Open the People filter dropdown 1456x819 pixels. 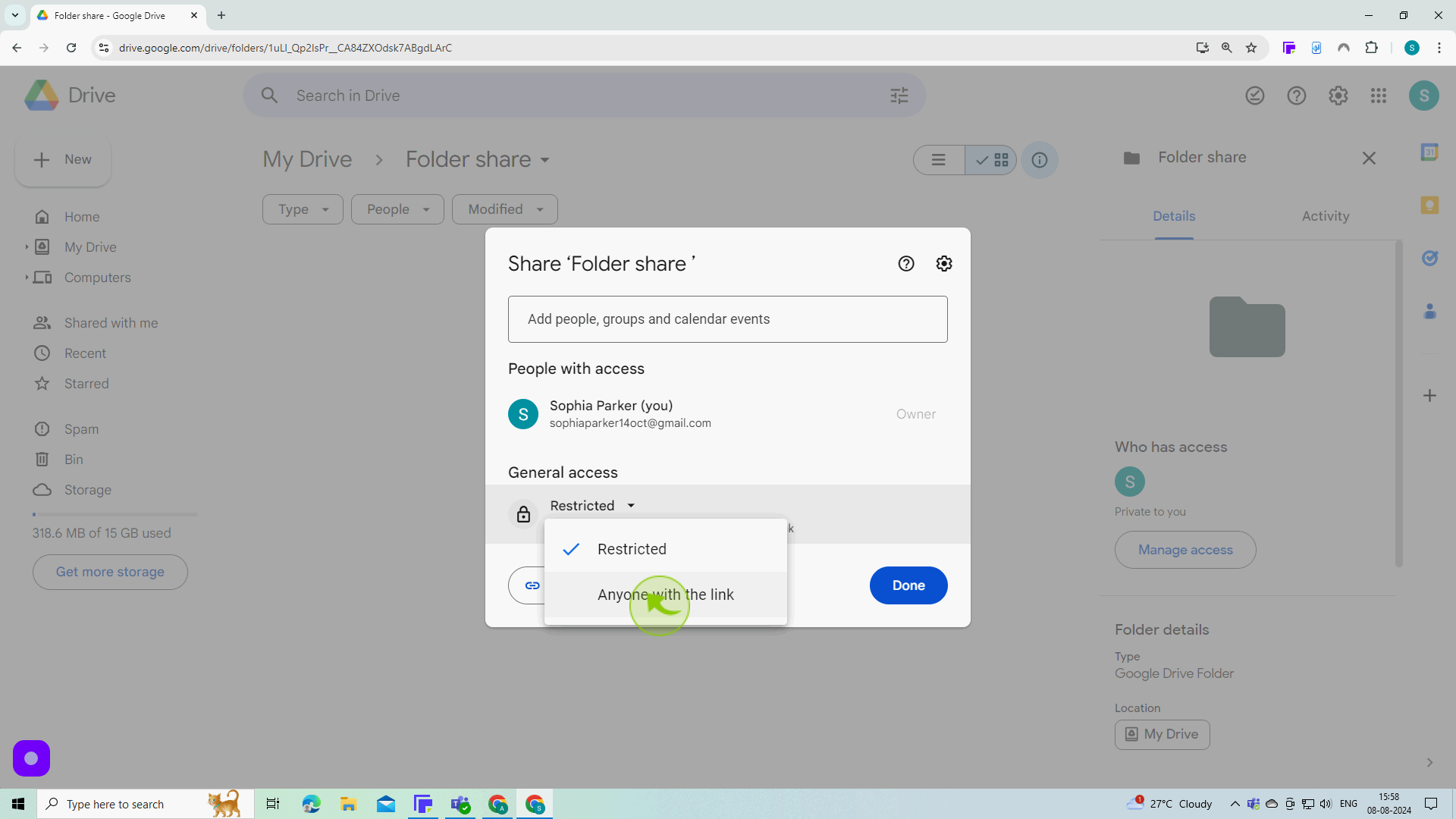[x=398, y=209]
